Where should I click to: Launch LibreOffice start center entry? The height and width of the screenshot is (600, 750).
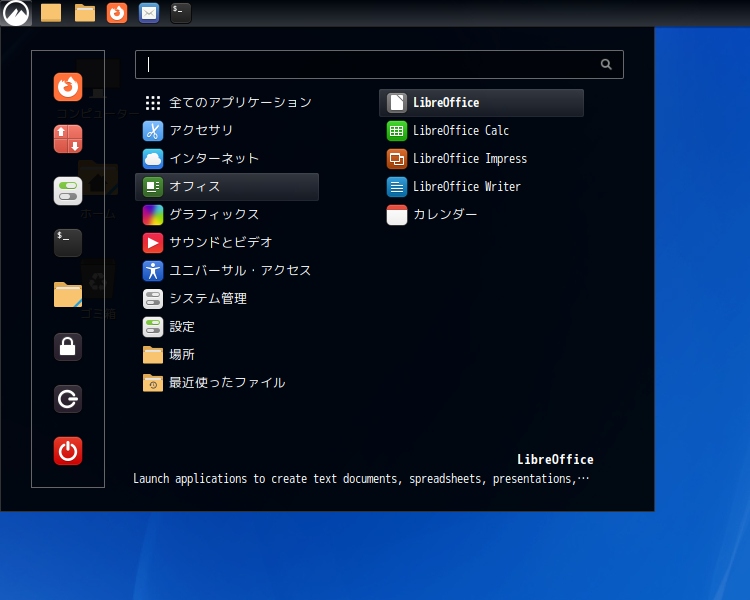point(481,103)
